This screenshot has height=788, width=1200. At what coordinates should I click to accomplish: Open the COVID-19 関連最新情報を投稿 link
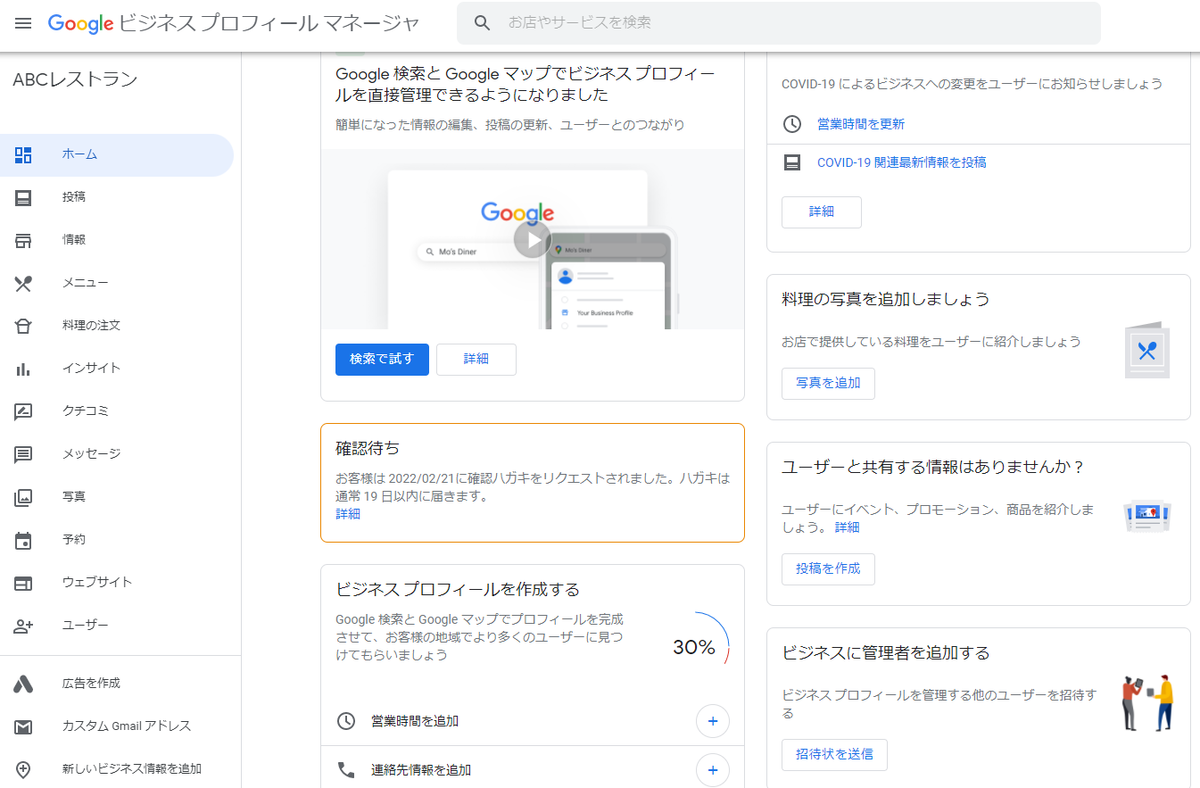coord(902,162)
